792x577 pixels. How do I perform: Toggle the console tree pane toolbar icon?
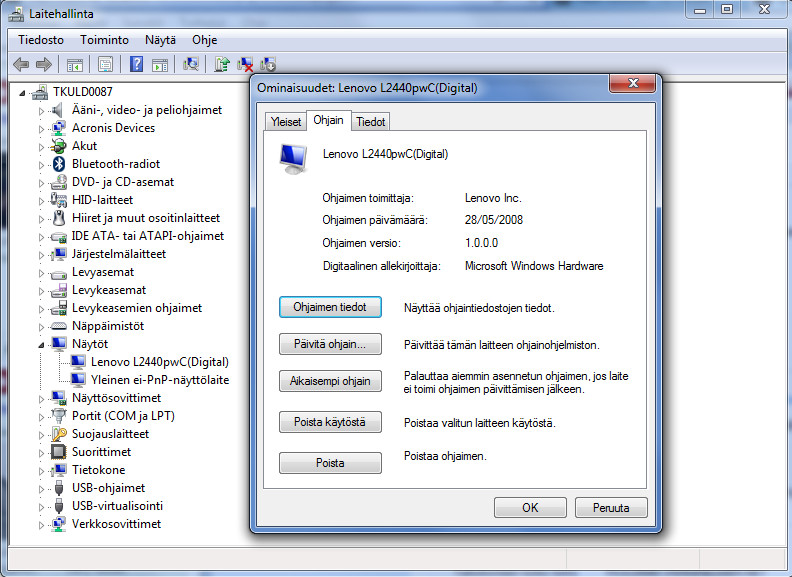pos(75,65)
